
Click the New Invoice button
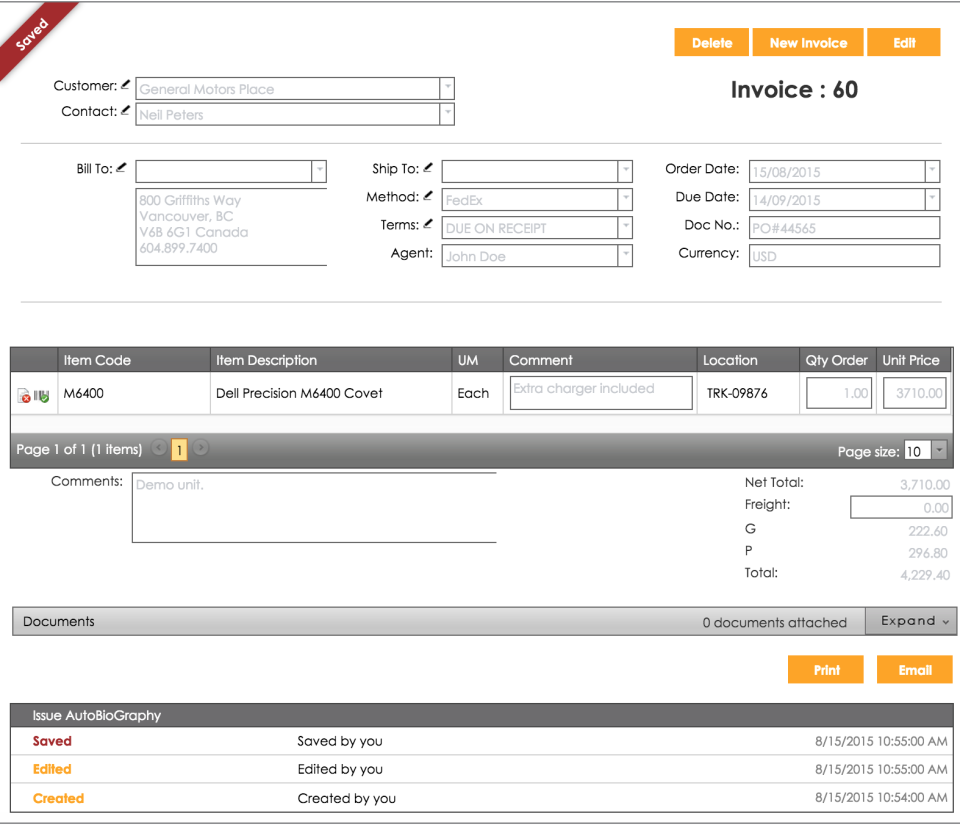coord(808,42)
